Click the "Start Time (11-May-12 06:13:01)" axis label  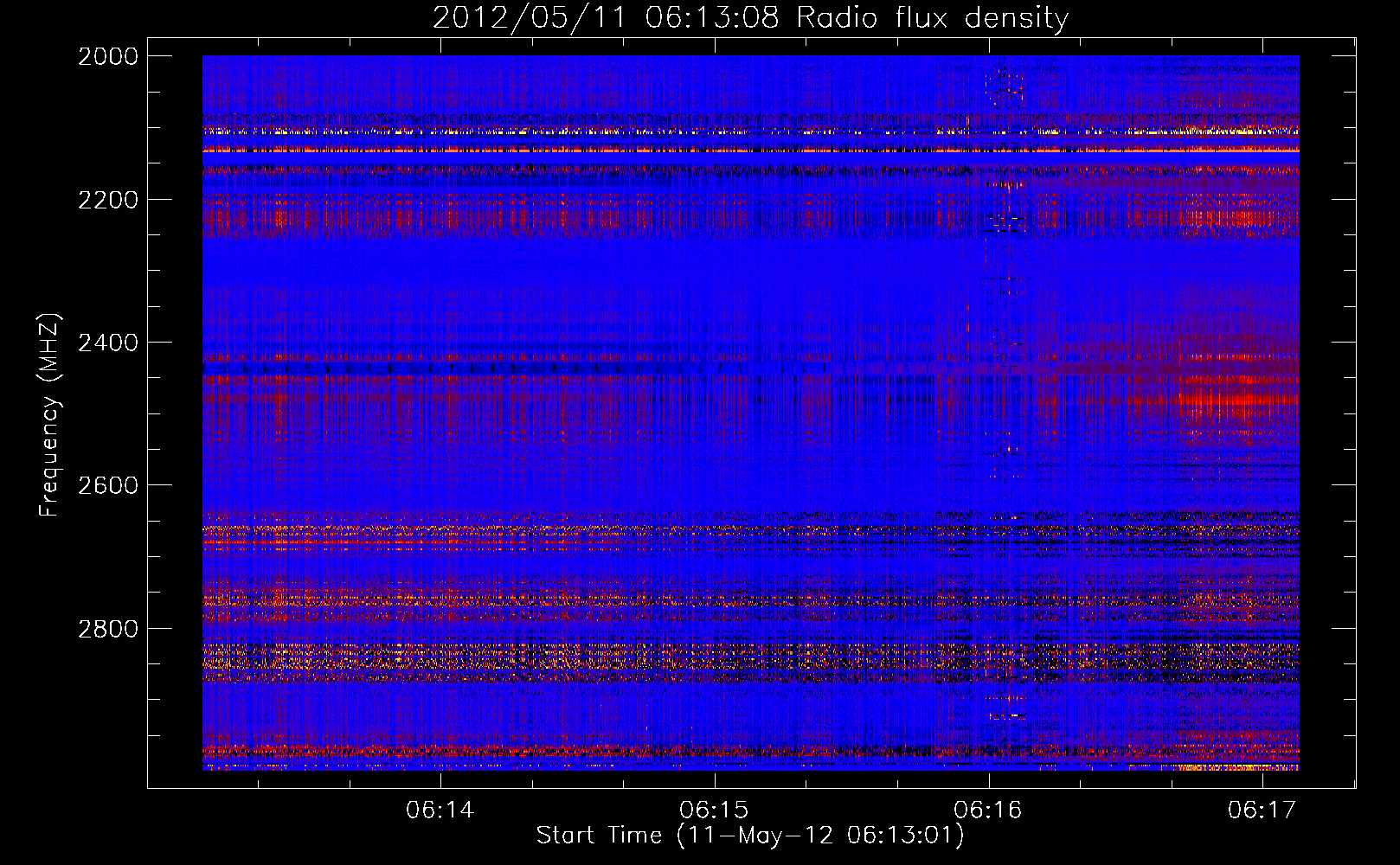(x=750, y=836)
